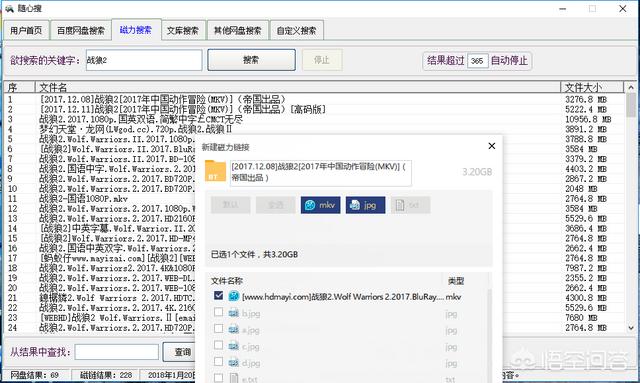Select row 3 国英双语 CMCT无尽
The width and height of the screenshot is (640, 383).
pos(314,119)
